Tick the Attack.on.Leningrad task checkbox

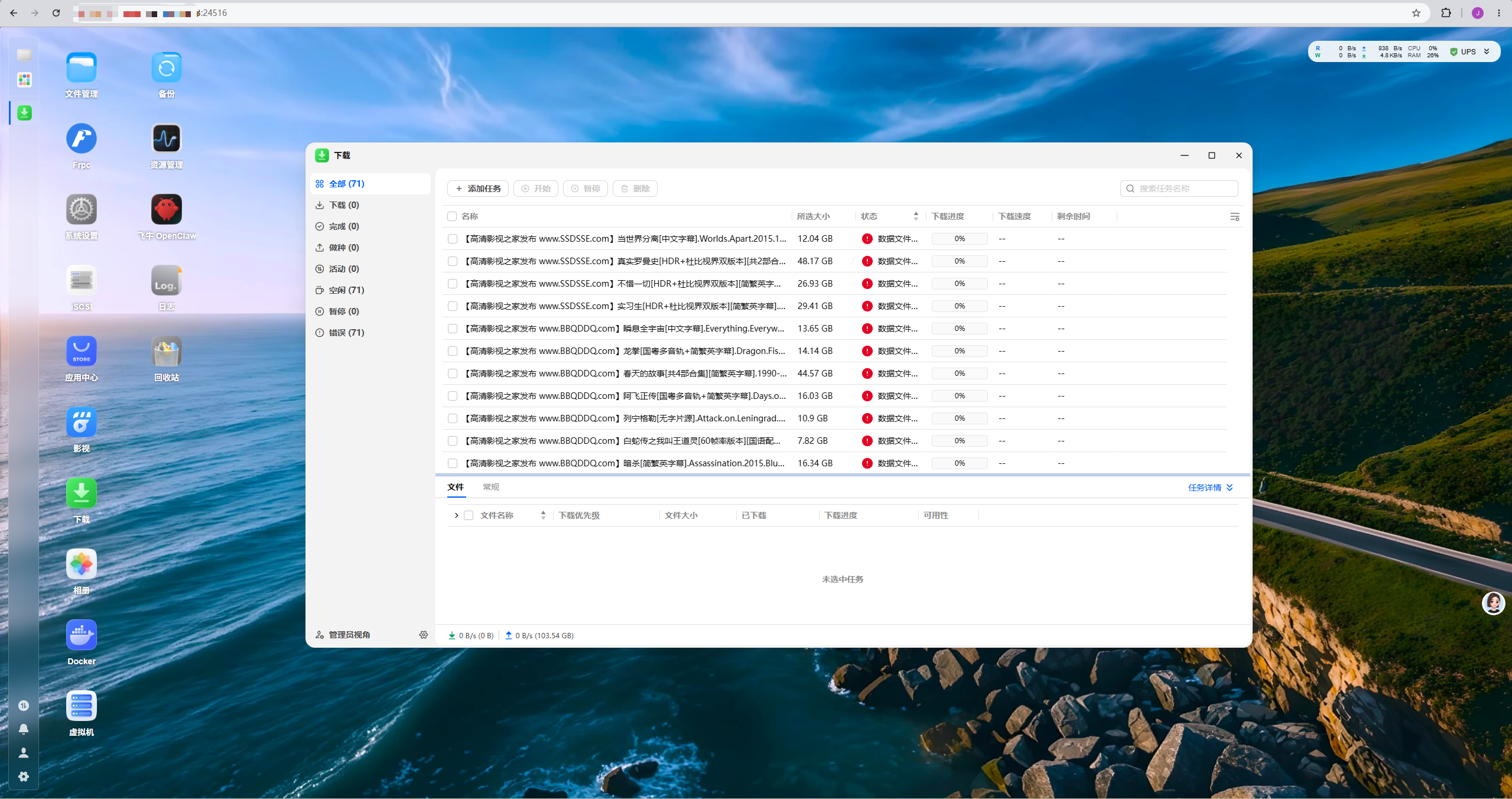tap(453, 418)
